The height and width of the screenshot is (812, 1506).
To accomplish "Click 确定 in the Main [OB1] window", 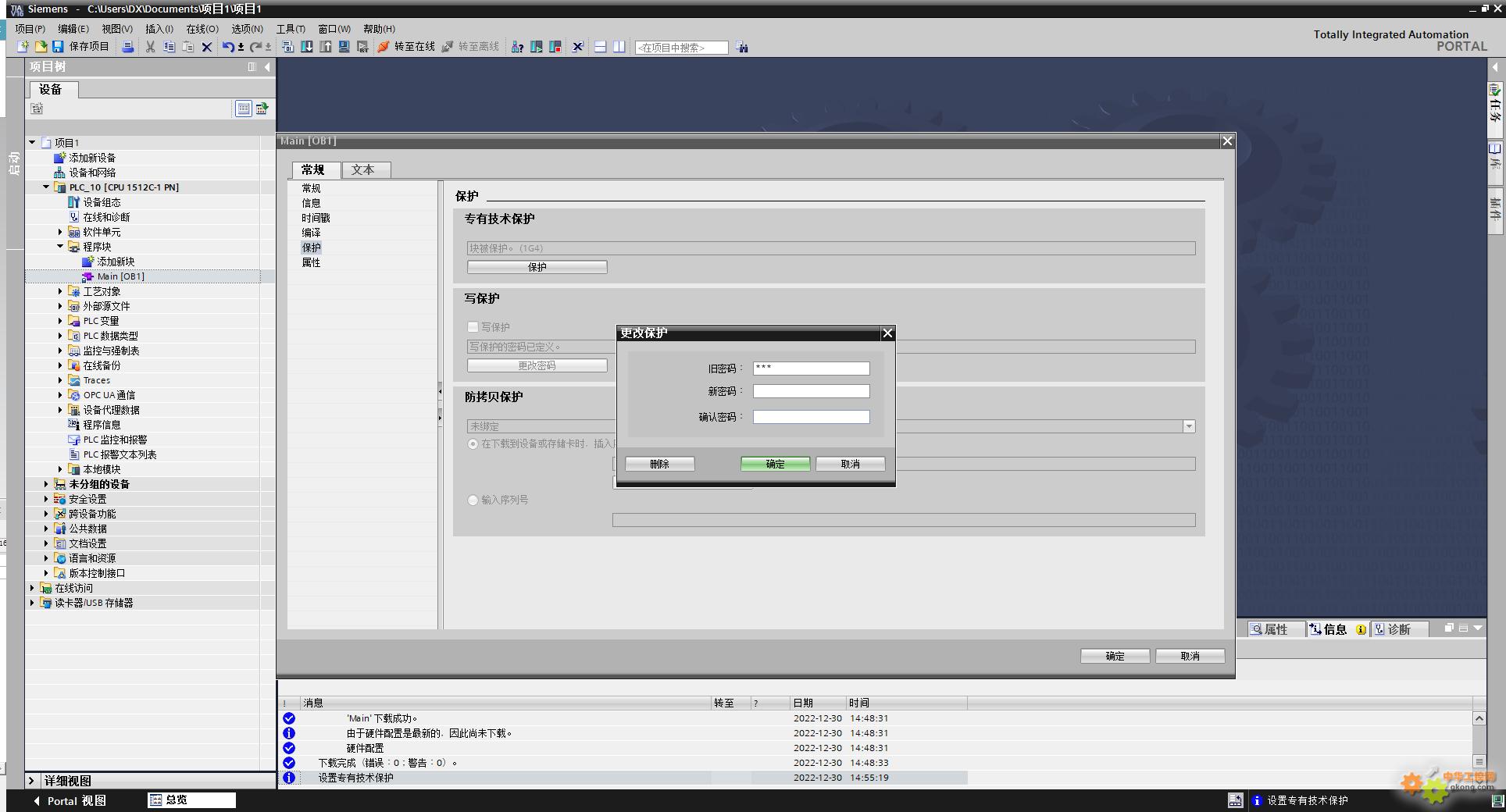I will coord(1115,656).
